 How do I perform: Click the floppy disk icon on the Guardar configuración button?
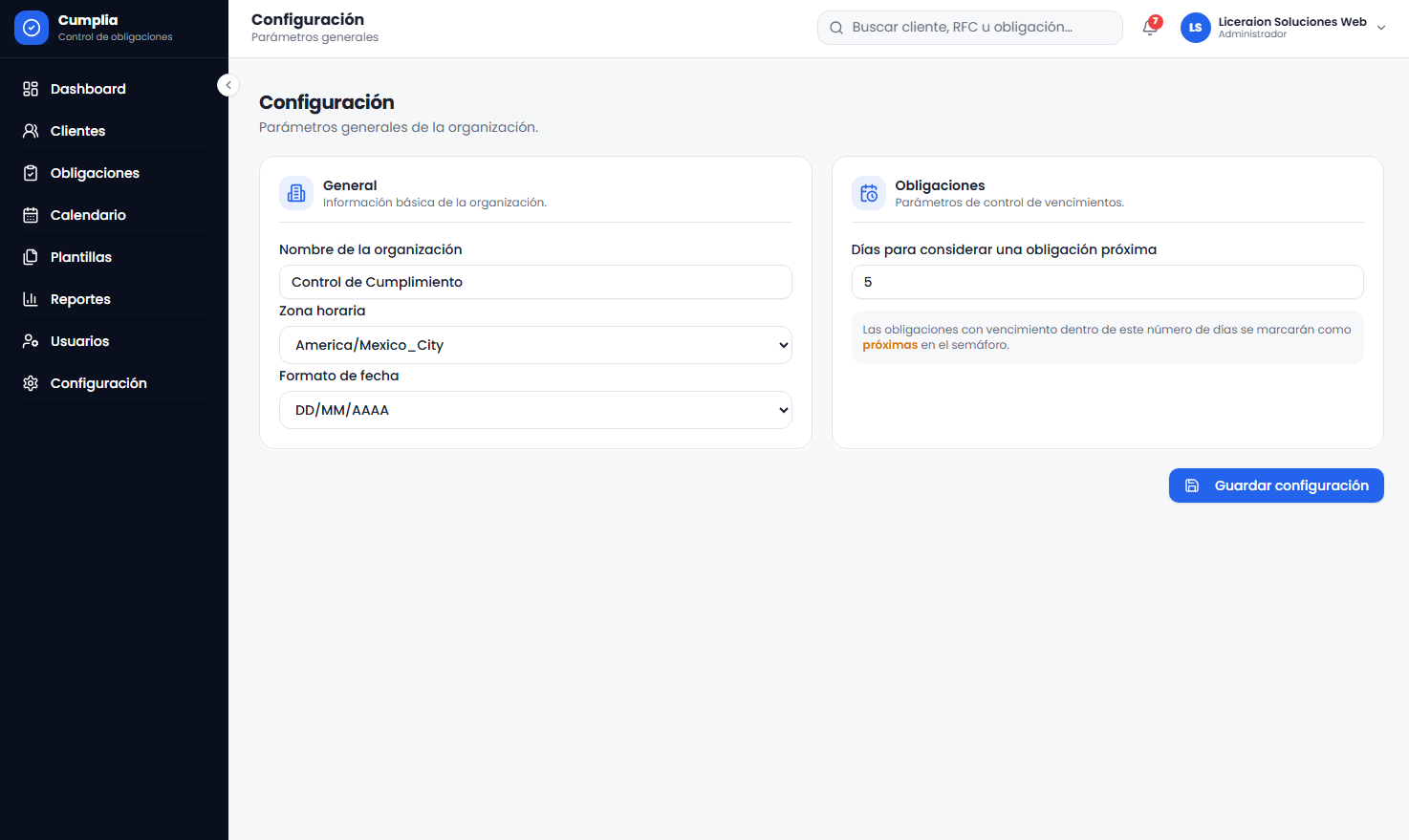[1192, 485]
